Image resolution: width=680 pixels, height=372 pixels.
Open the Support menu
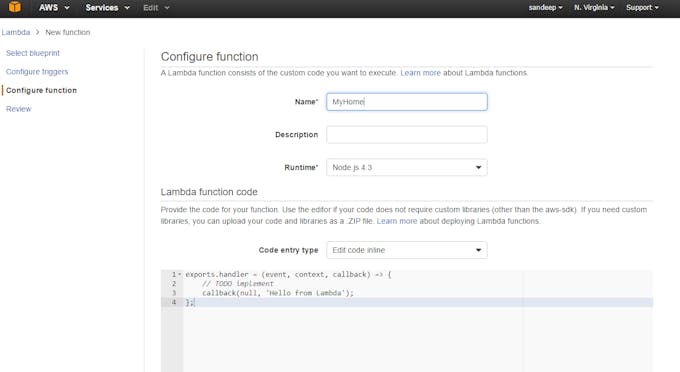point(642,7)
